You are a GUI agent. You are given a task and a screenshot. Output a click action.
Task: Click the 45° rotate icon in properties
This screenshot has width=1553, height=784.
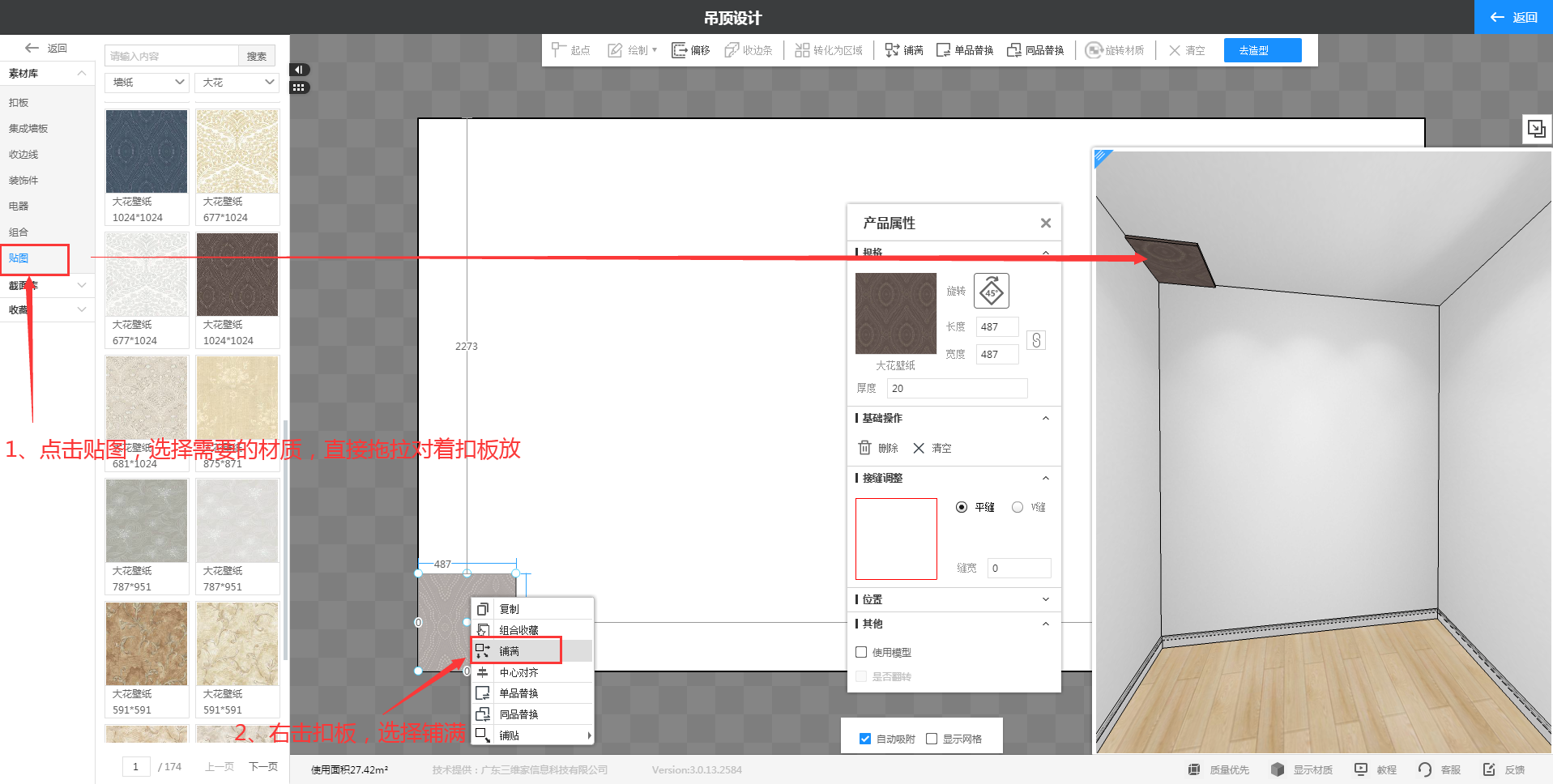coord(991,292)
